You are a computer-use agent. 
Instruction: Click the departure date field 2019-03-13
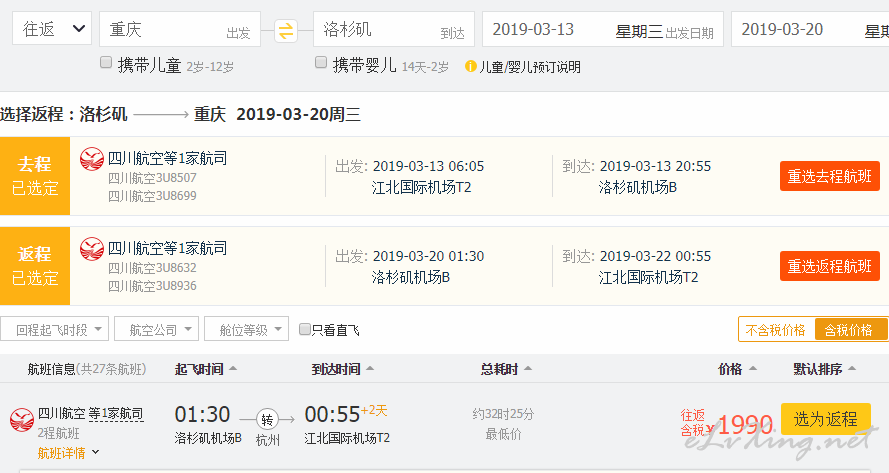[603, 29]
